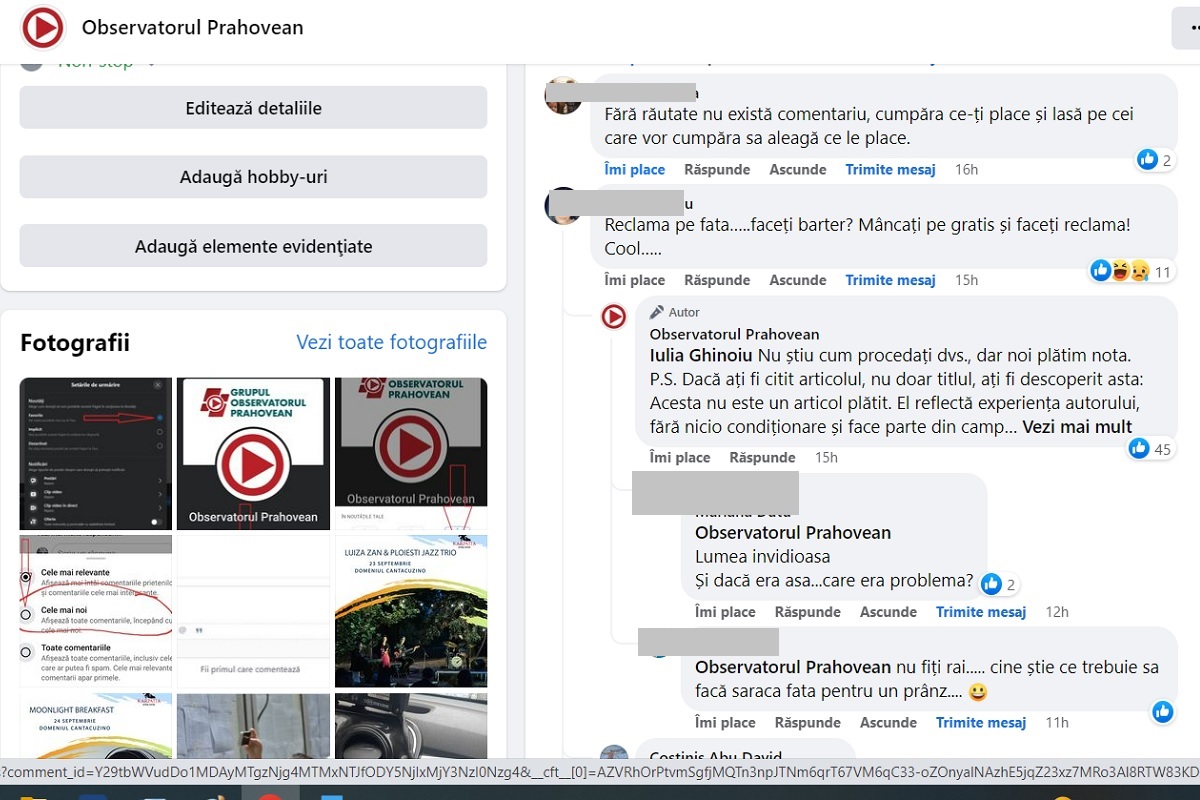Click Ascunde under the barter comment
Image resolution: width=1200 pixels, height=800 pixels.
797,280
